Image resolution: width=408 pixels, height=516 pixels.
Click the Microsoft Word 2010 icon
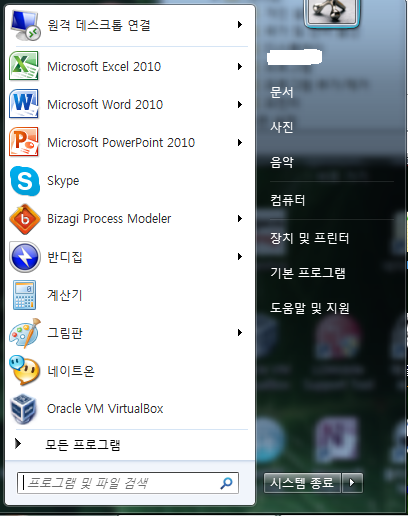pos(24,104)
